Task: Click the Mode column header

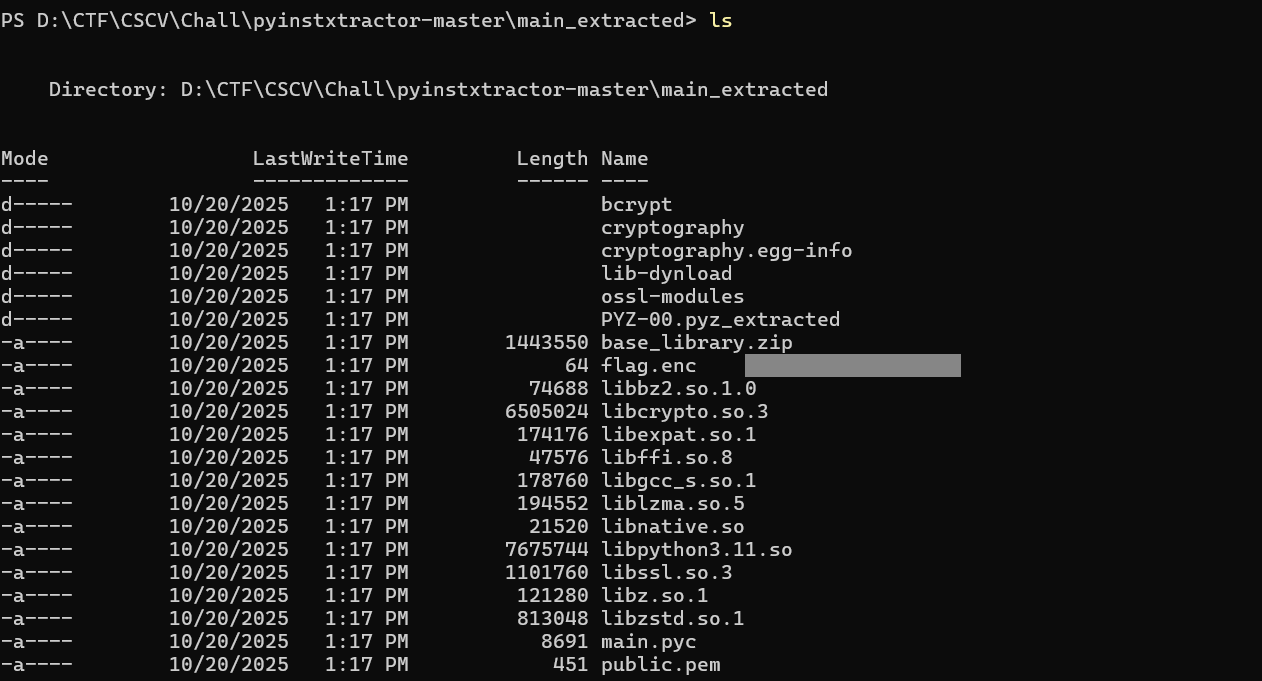Action: pos(25,159)
